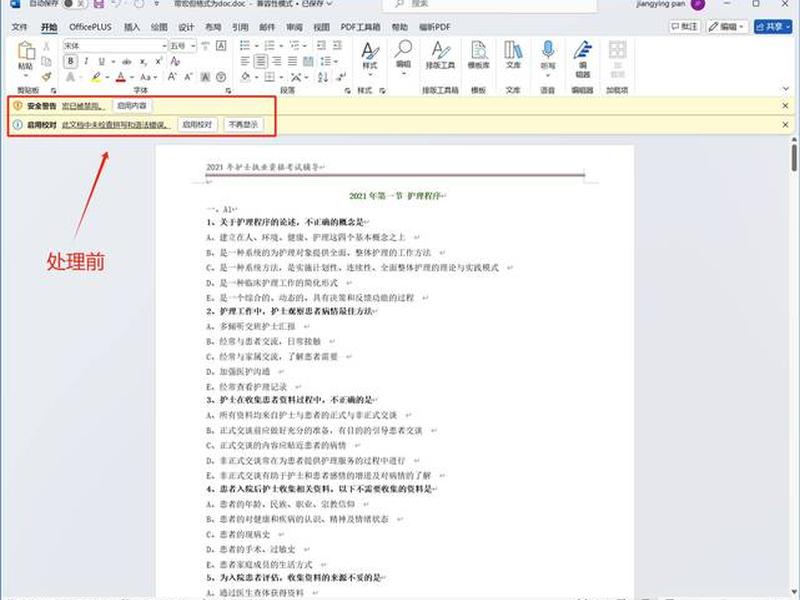Click the Bullets list icon

click(x=245, y=45)
